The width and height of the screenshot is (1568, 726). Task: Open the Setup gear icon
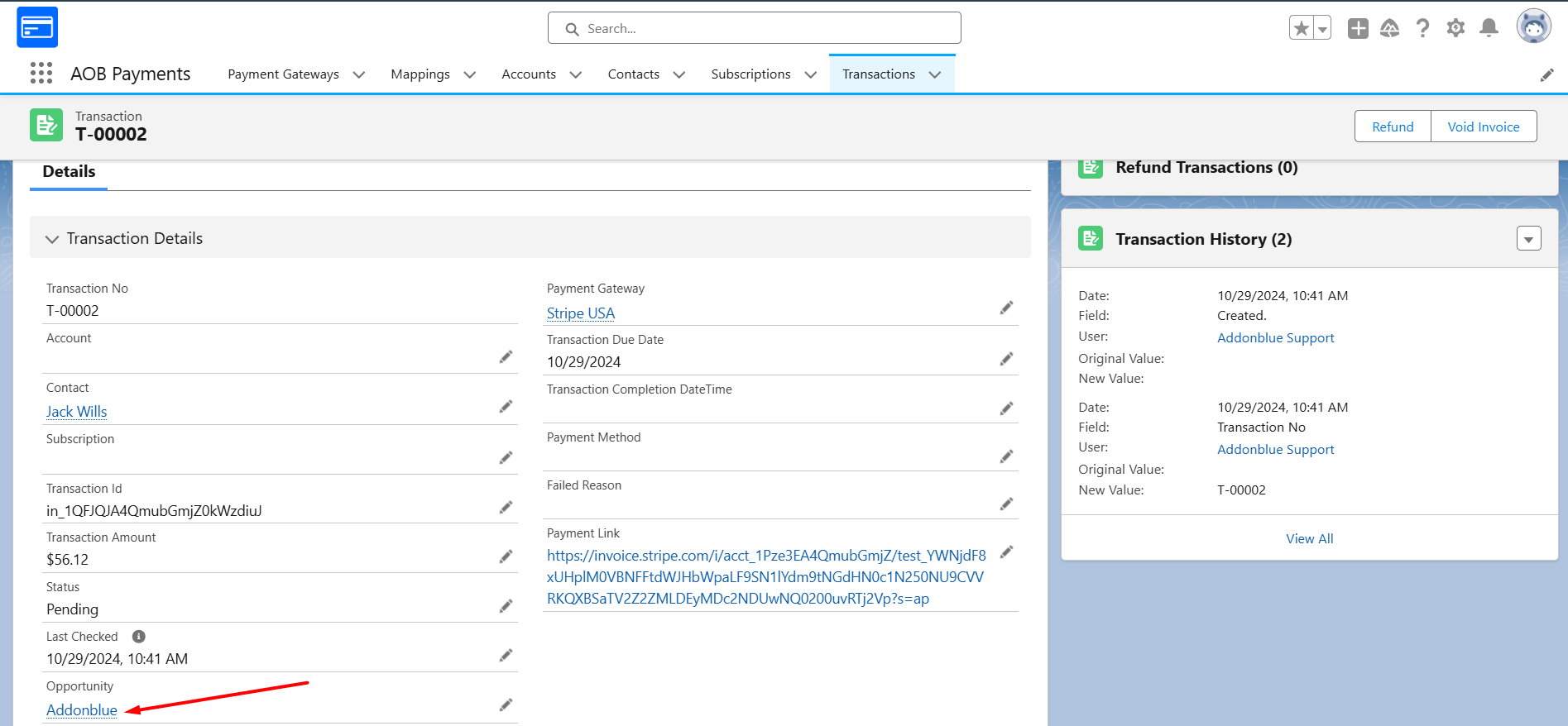point(1455,29)
